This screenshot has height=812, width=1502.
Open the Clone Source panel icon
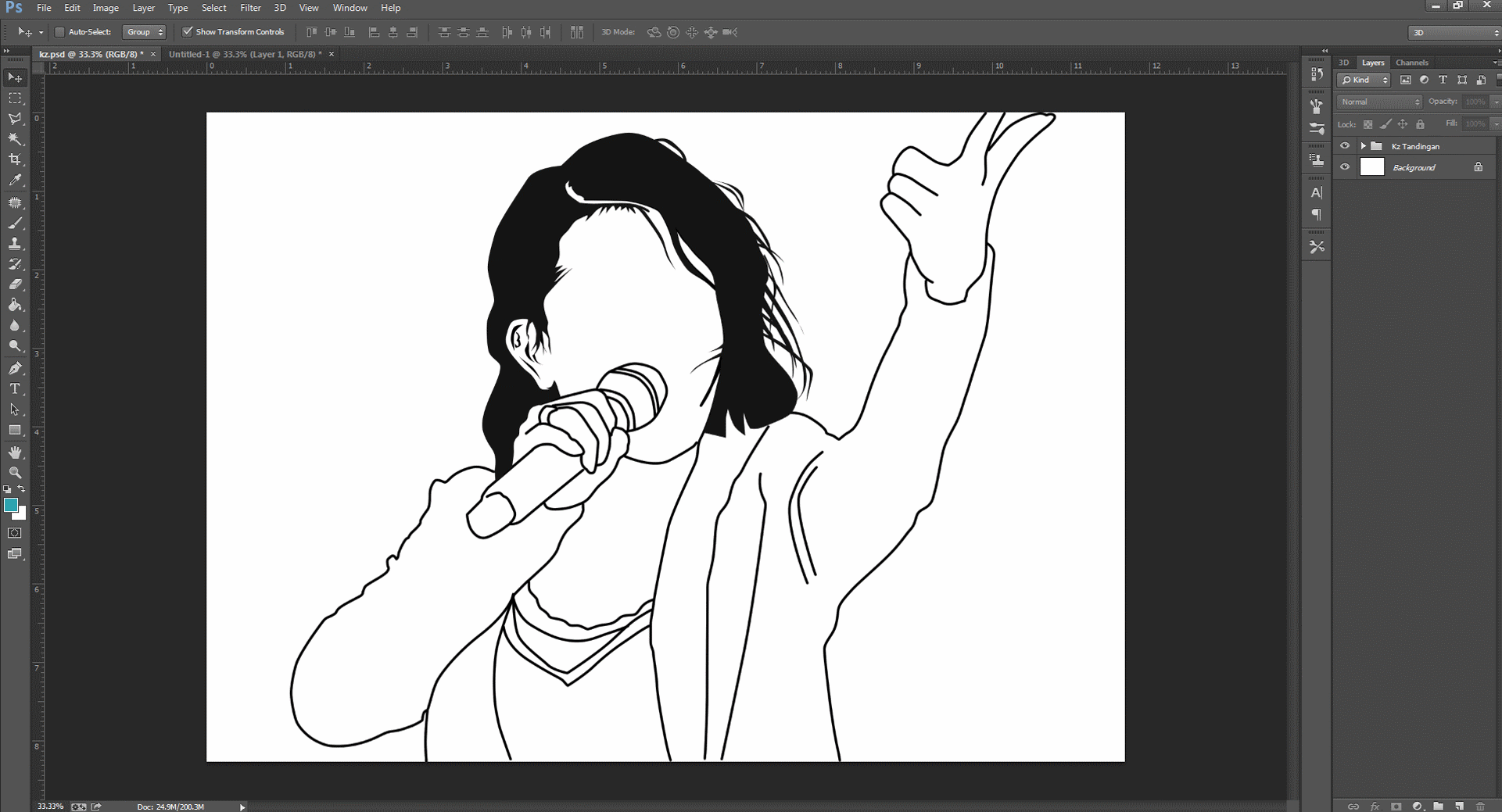pyautogui.click(x=1317, y=160)
